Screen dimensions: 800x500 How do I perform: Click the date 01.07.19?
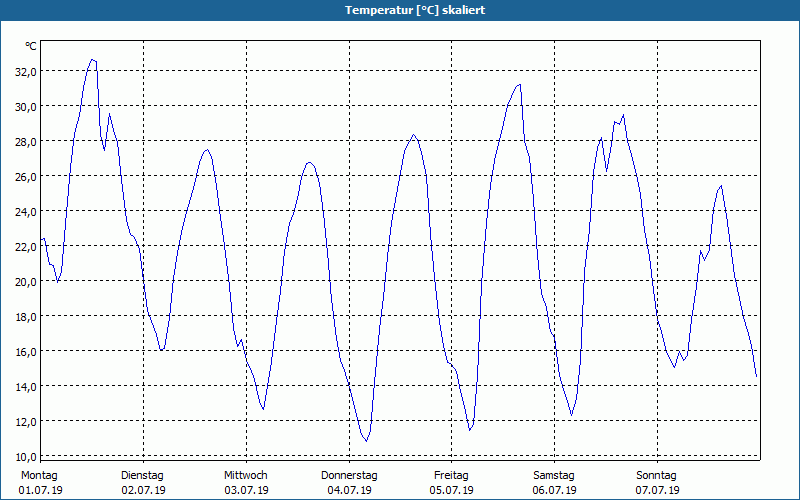point(41,490)
